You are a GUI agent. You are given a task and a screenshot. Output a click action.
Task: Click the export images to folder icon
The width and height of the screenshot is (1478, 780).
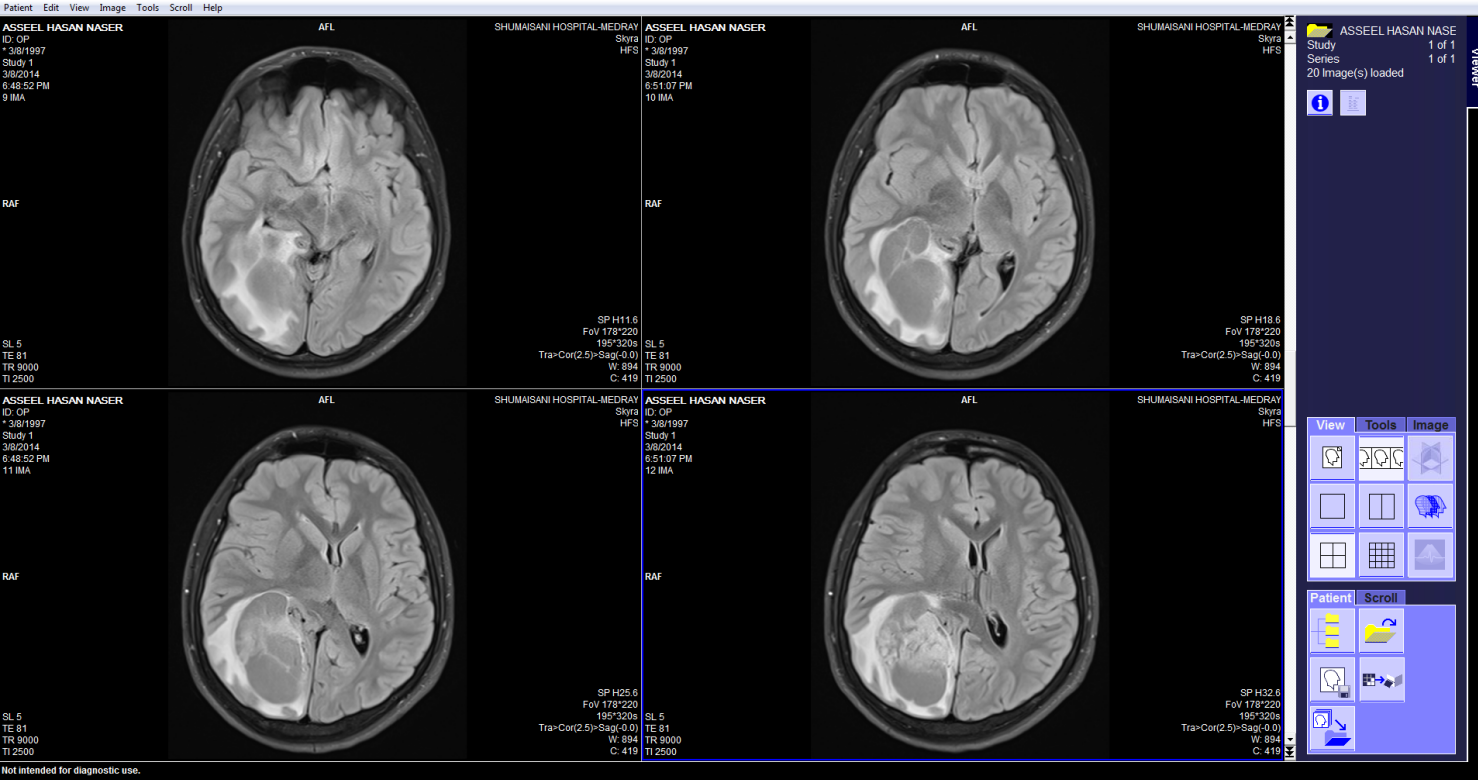point(1332,729)
